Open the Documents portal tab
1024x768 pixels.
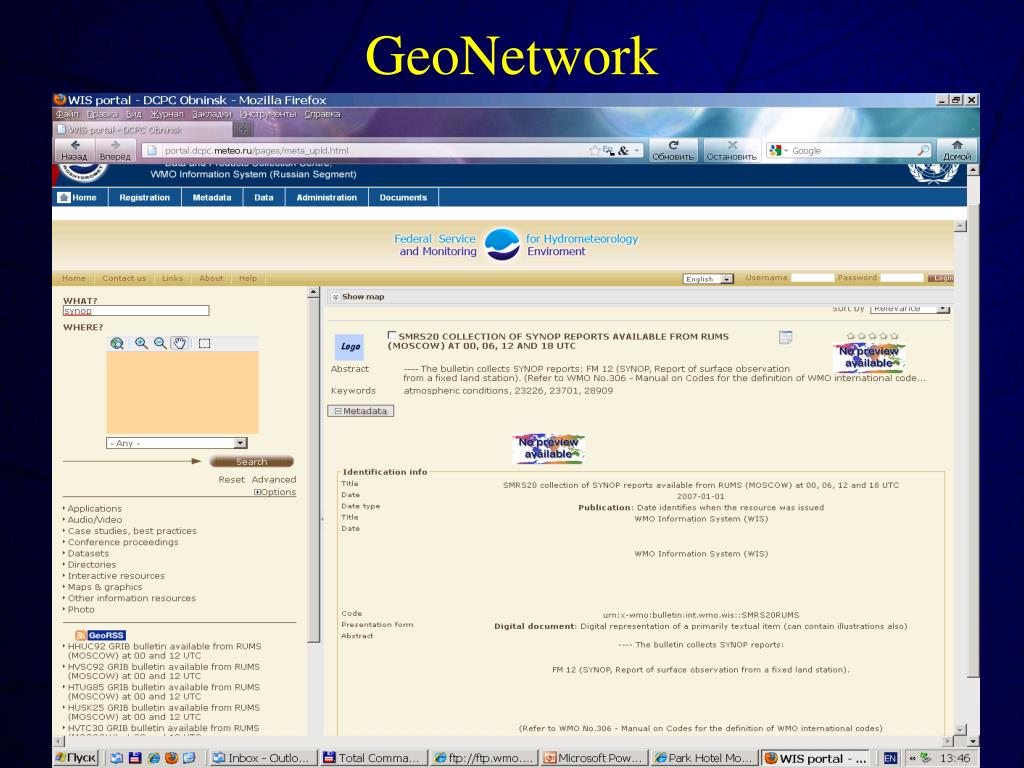point(403,197)
